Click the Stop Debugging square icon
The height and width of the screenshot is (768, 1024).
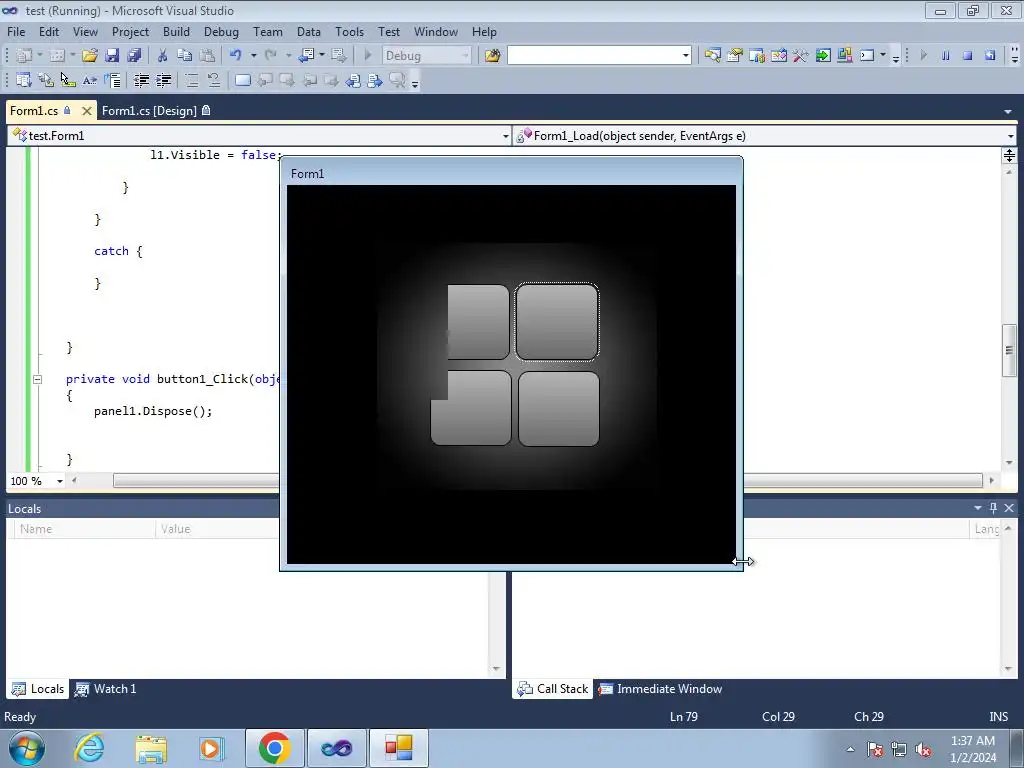[968, 56]
